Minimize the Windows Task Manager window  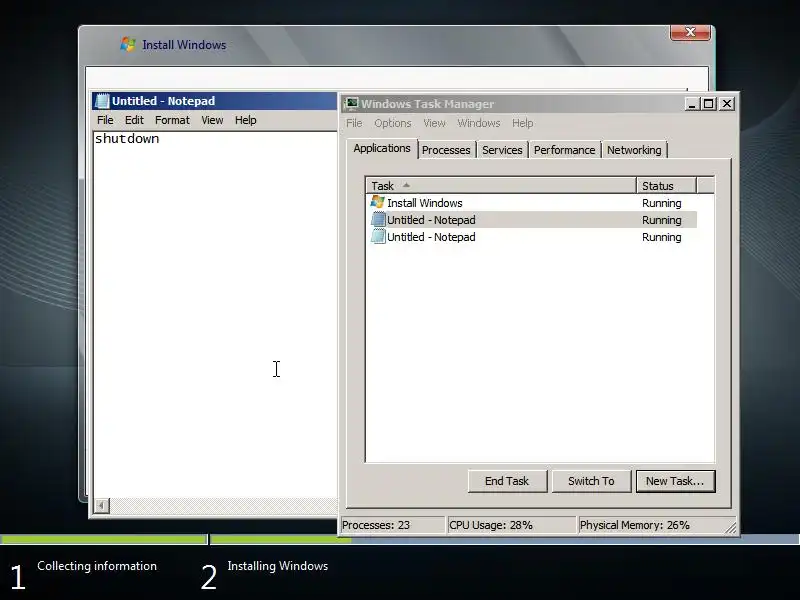click(x=691, y=104)
